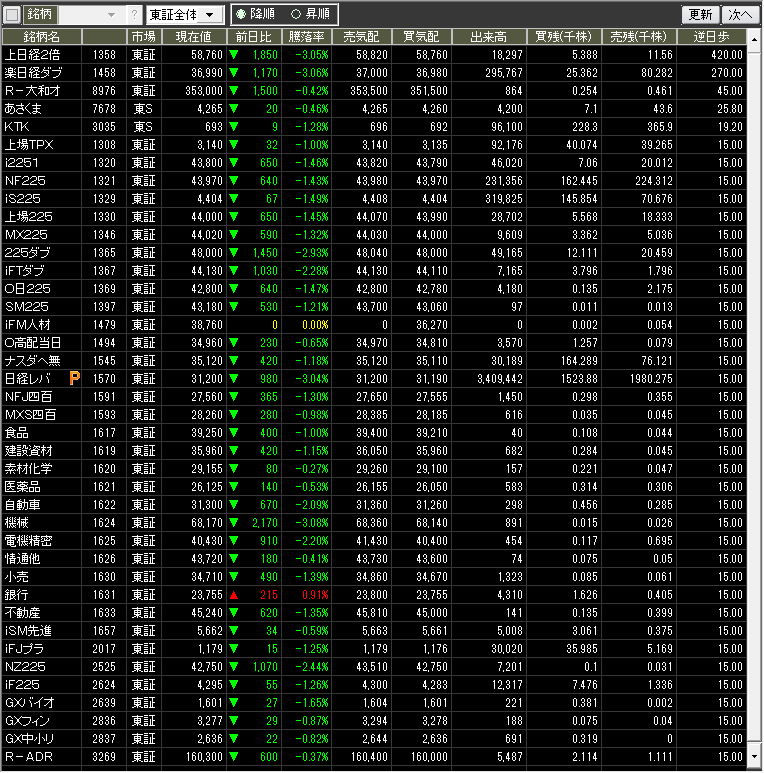This screenshot has width=764, height=773.
Task: Click the orange P icon beside 日経レバ
Action: point(74,379)
